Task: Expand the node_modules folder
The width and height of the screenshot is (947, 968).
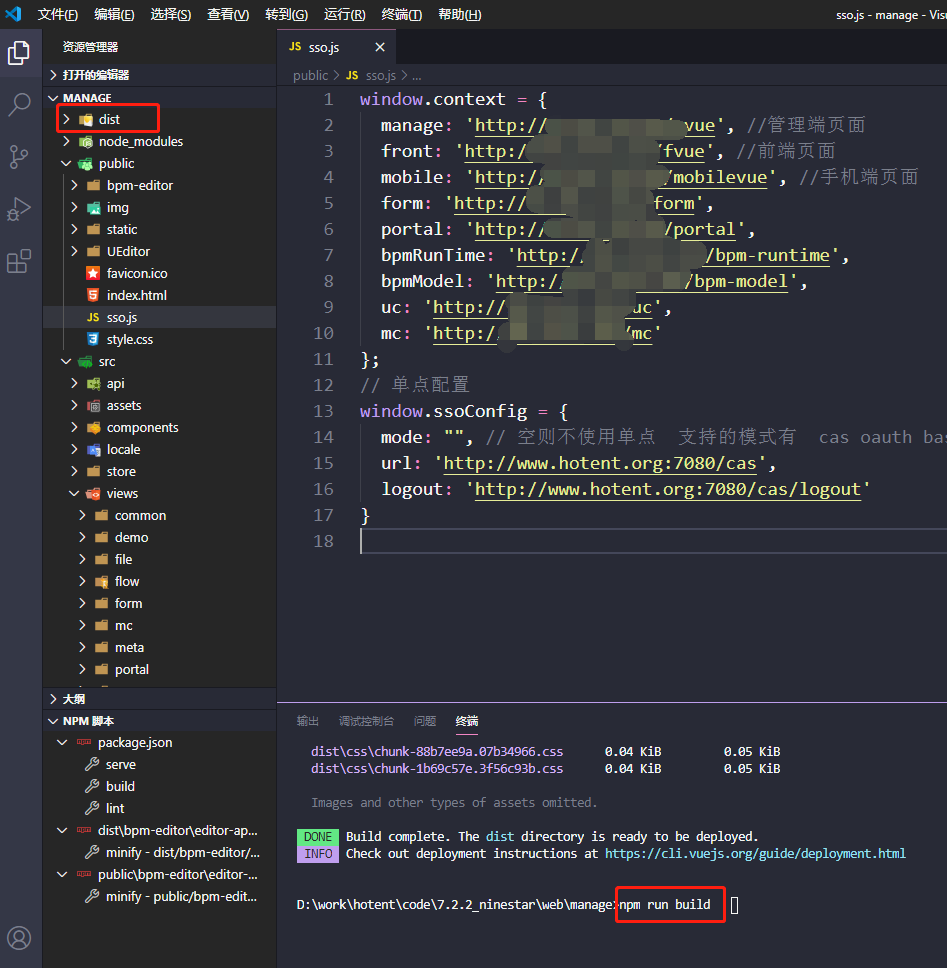Action: 140,142
